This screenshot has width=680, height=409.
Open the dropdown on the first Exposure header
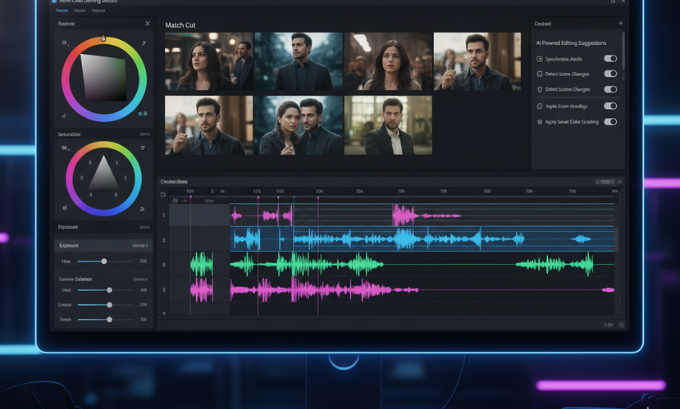coord(145,227)
